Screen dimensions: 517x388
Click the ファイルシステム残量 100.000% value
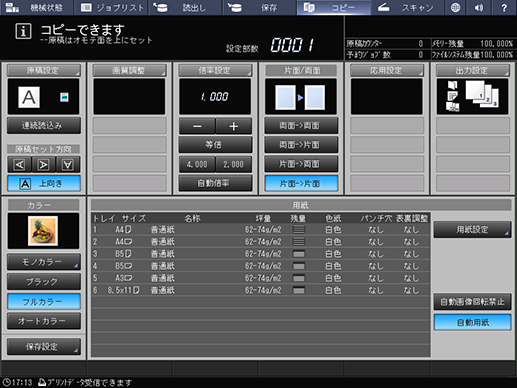click(x=496, y=55)
